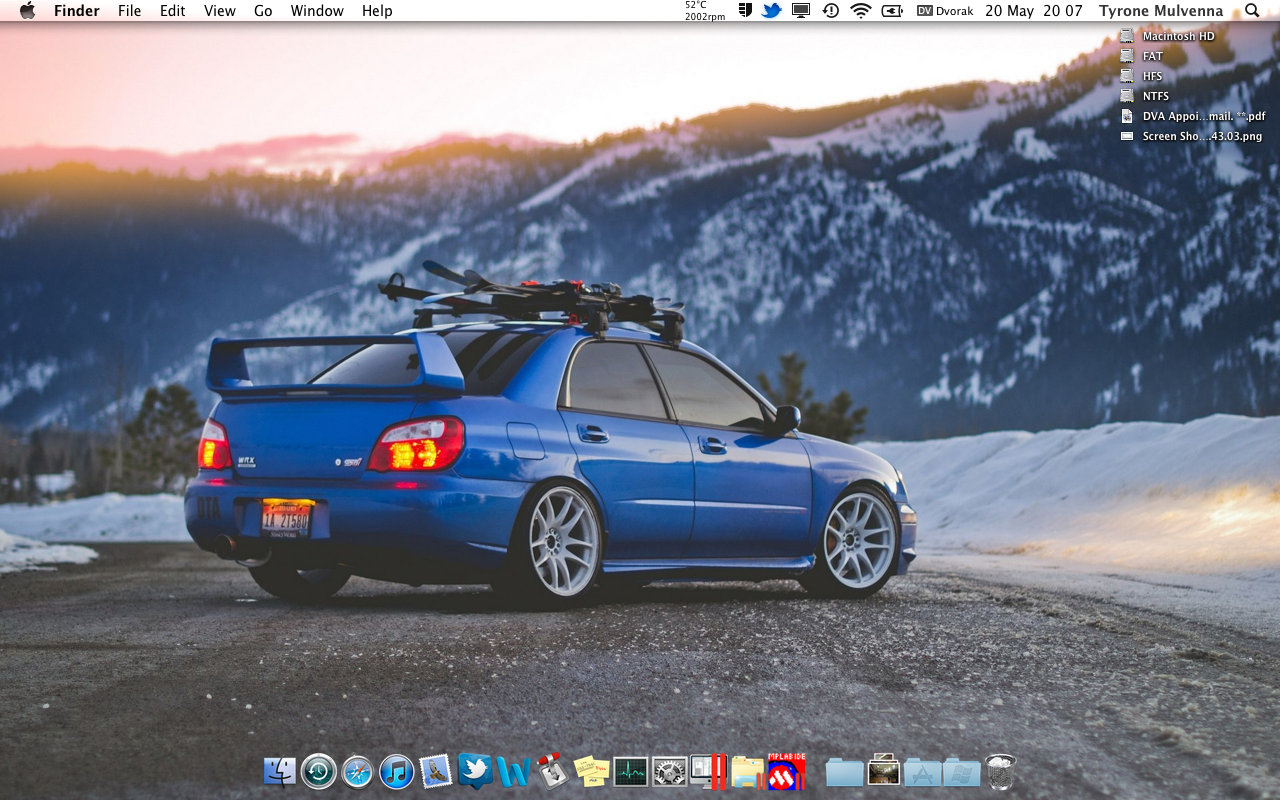1280x800 pixels.
Task: Click the Spotlight search magnifier
Action: click(x=1252, y=11)
